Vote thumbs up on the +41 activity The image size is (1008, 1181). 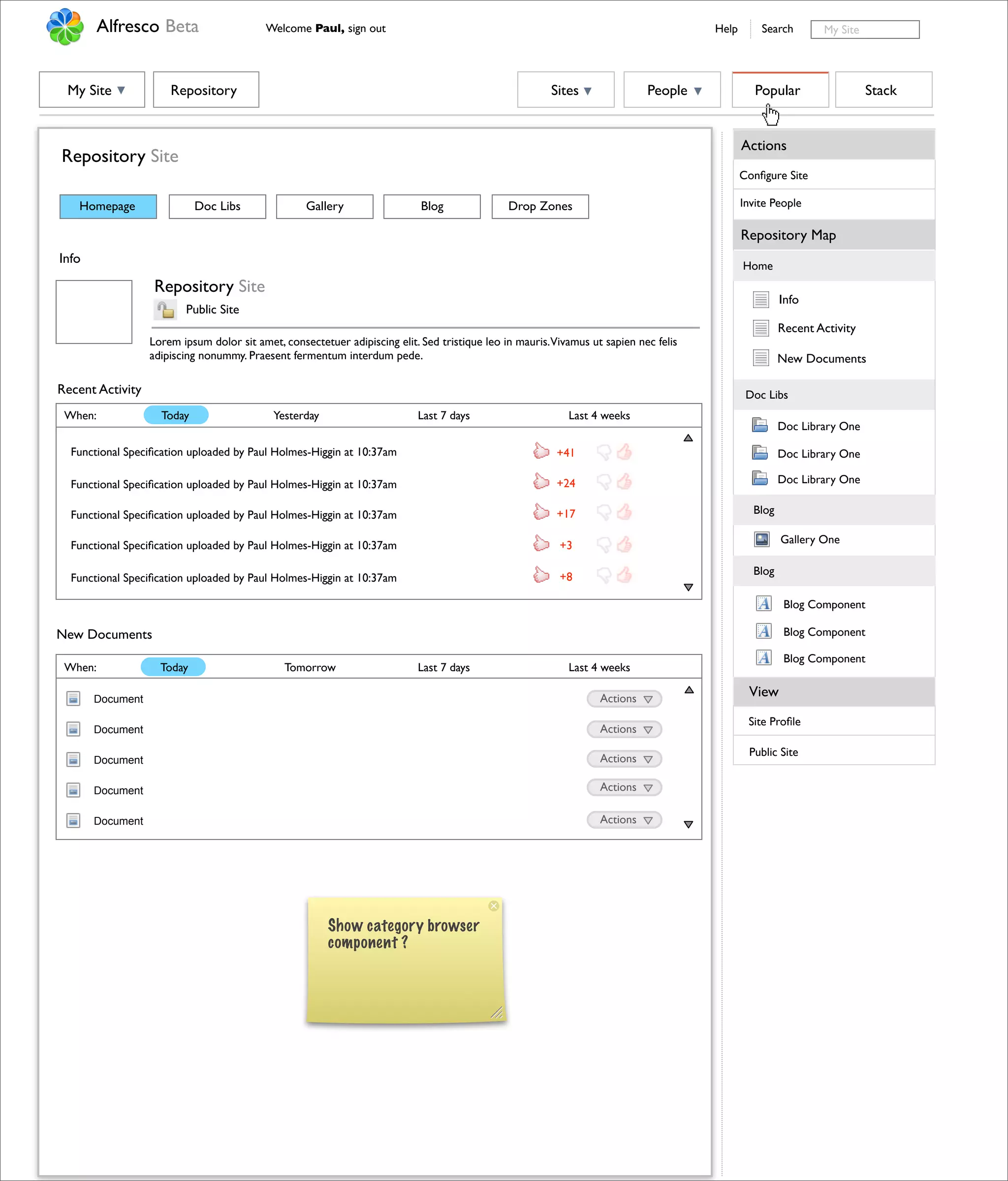coord(624,451)
